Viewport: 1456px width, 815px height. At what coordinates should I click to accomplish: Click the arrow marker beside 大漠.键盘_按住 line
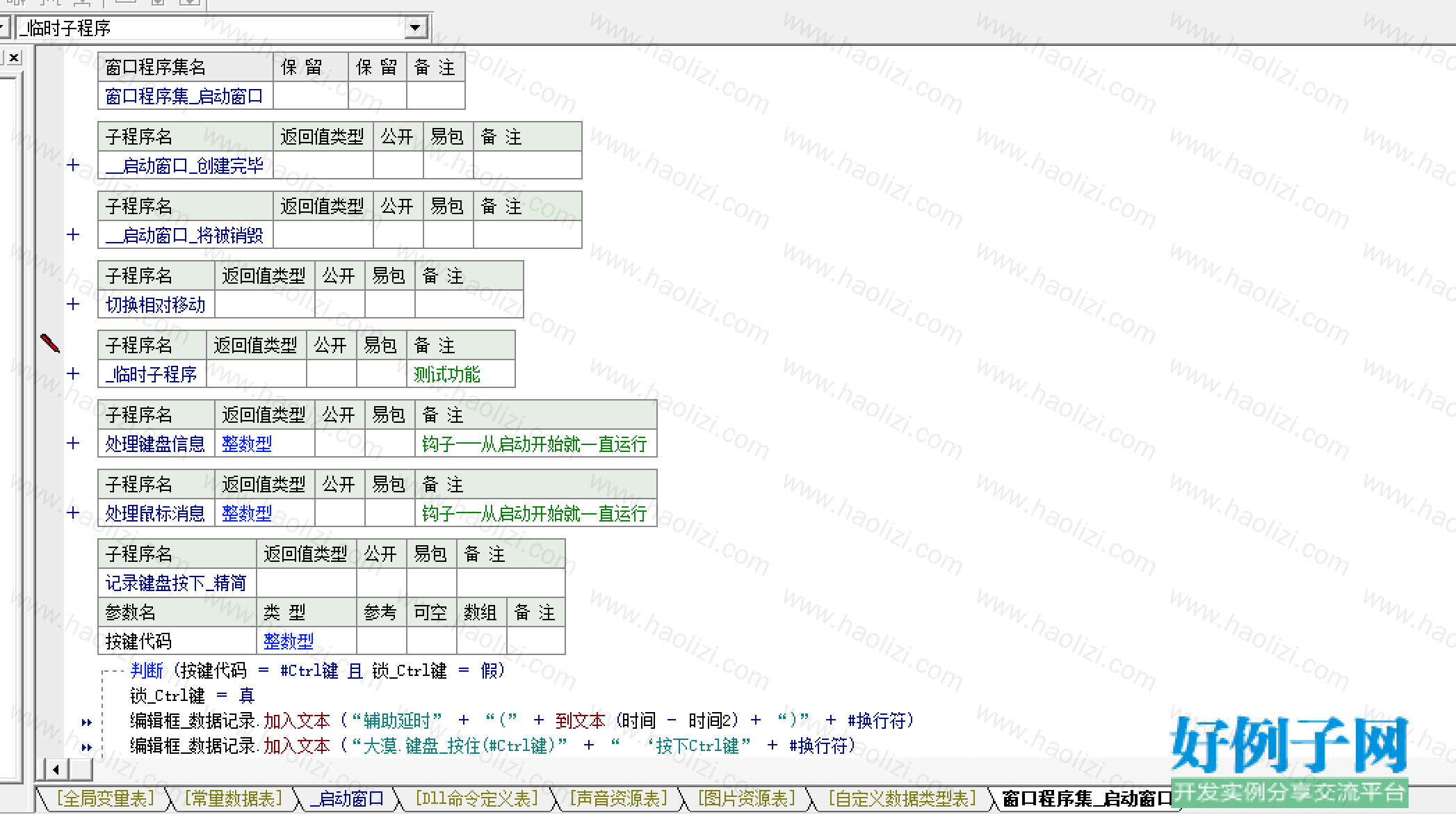87,748
